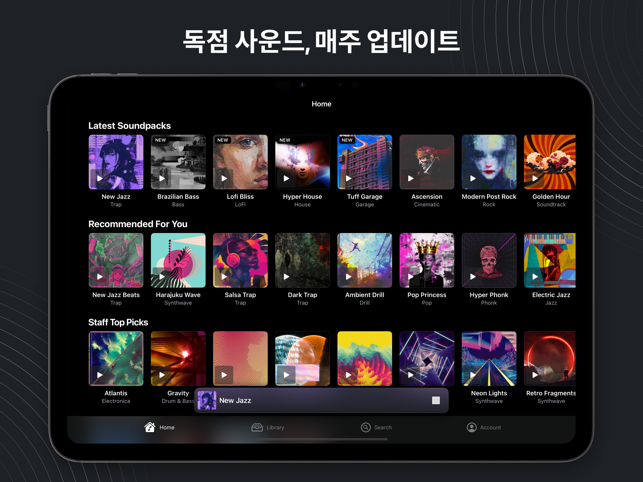Play the Ambient Drill preview

(349, 277)
